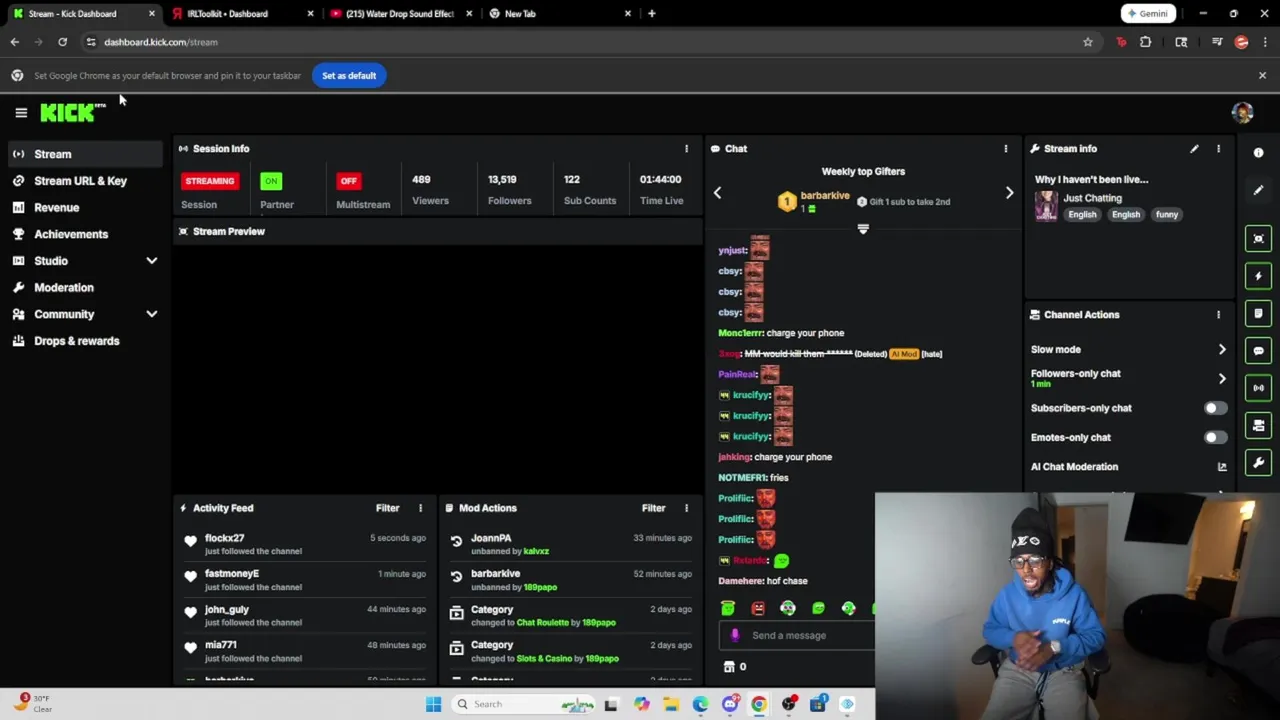The width and height of the screenshot is (1280, 720).
Task: Switch to Water Drop Sound Effect tab
Action: click(x=399, y=14)
